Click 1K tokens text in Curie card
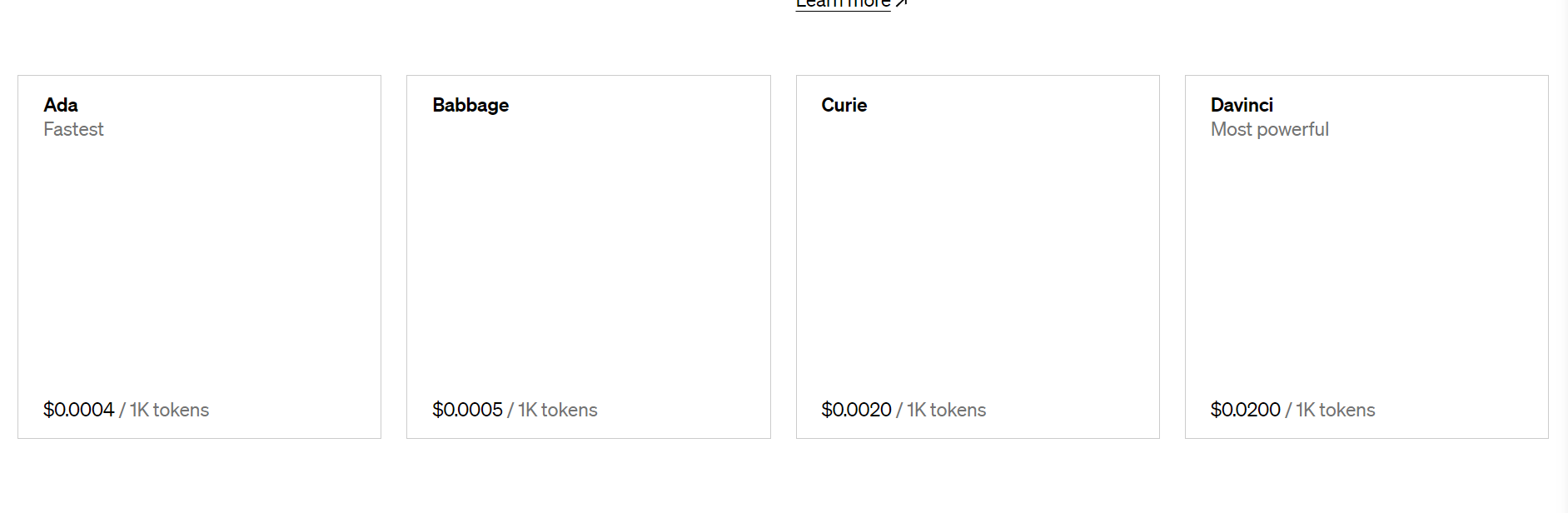This screenshot has width=1568, height=513. point(946,410)
